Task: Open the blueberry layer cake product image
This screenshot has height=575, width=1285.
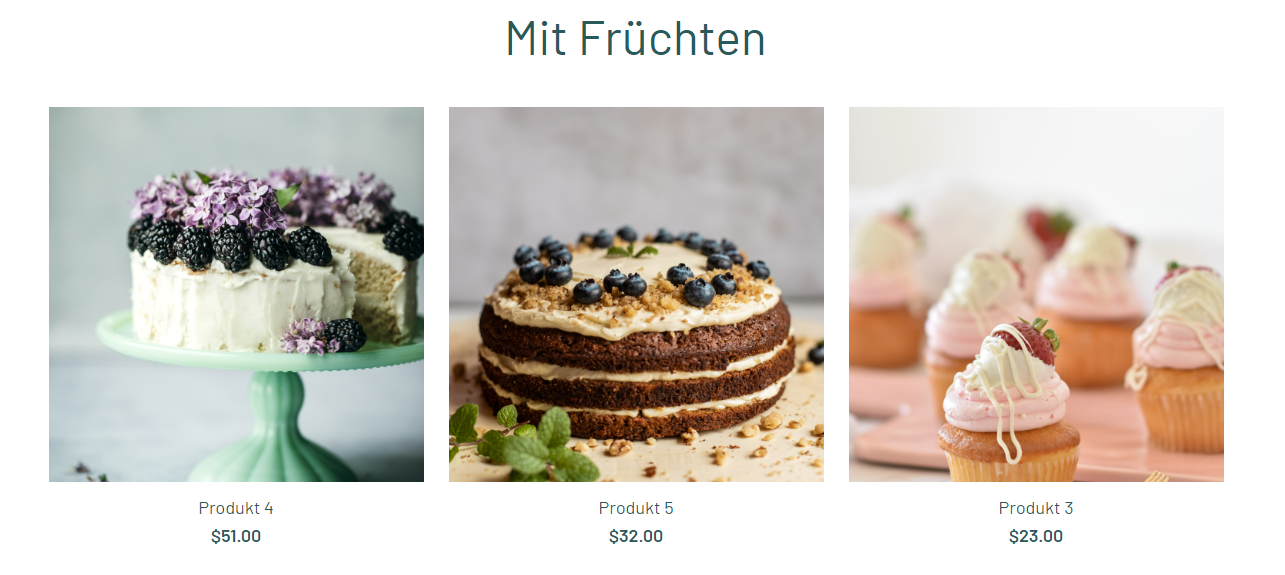Action: (636, 294)
